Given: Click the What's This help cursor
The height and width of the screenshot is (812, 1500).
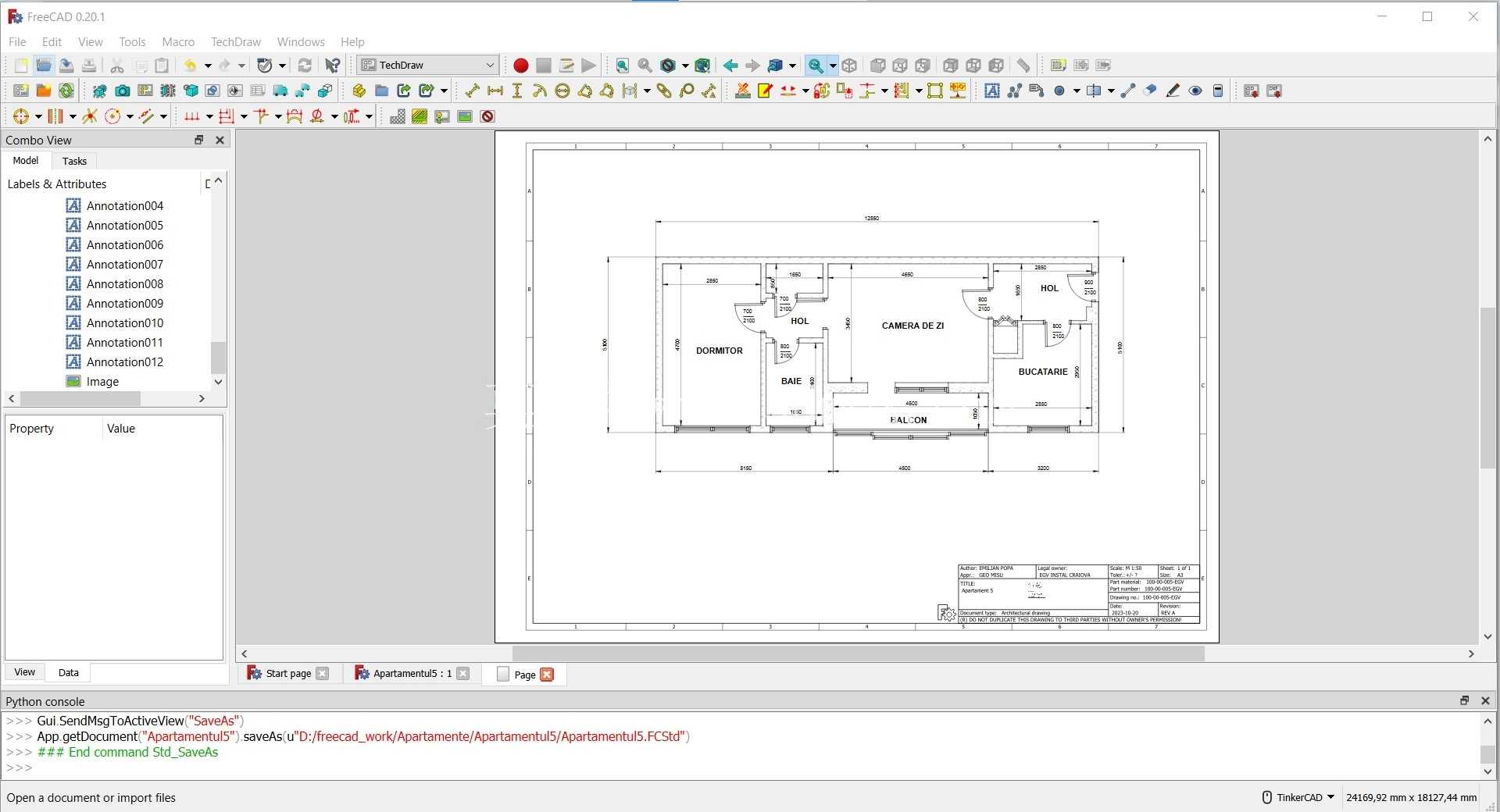Looking at the screenshot, I should pos(333,66).
